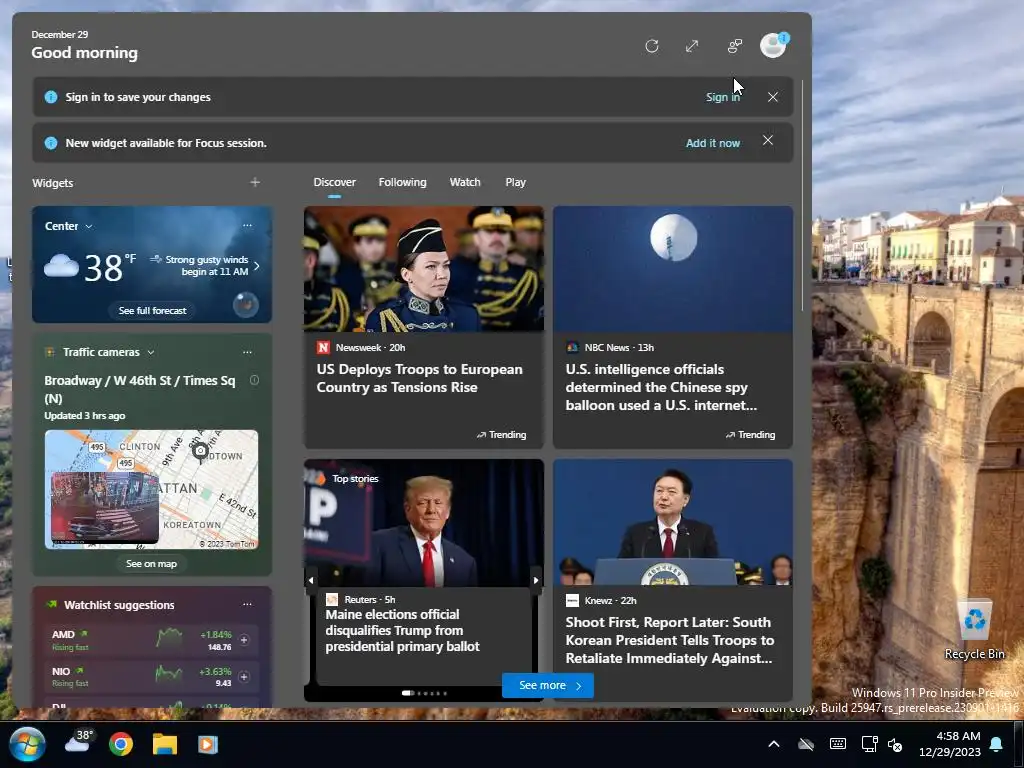This screenshot has height=768, width=1024.
Task: Open NBC News spy balloon article
Action: pyautogui.click(x=661, y=387)
